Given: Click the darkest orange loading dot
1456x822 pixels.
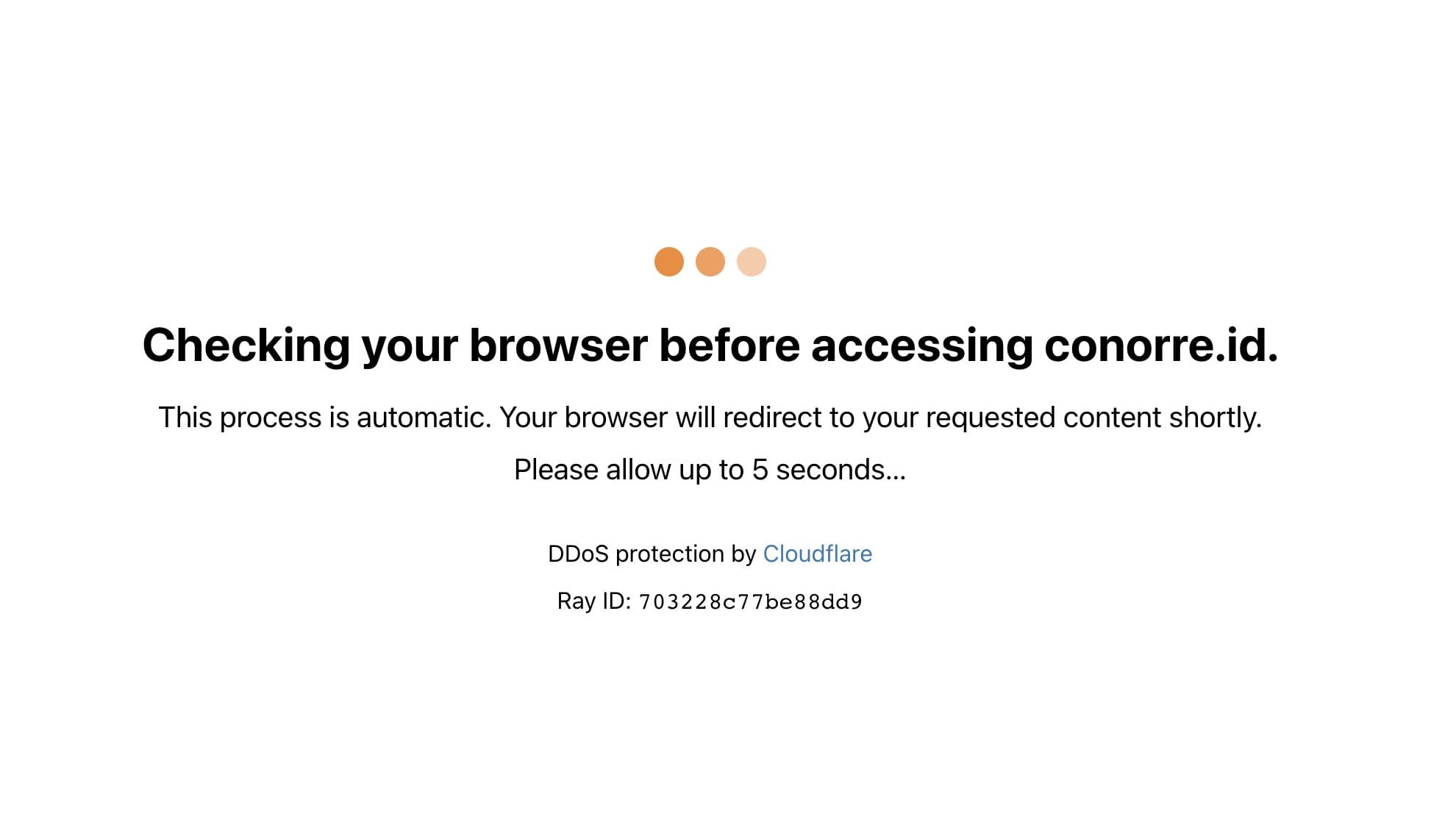Looking at the screenshot, I should tap(668, 262).
